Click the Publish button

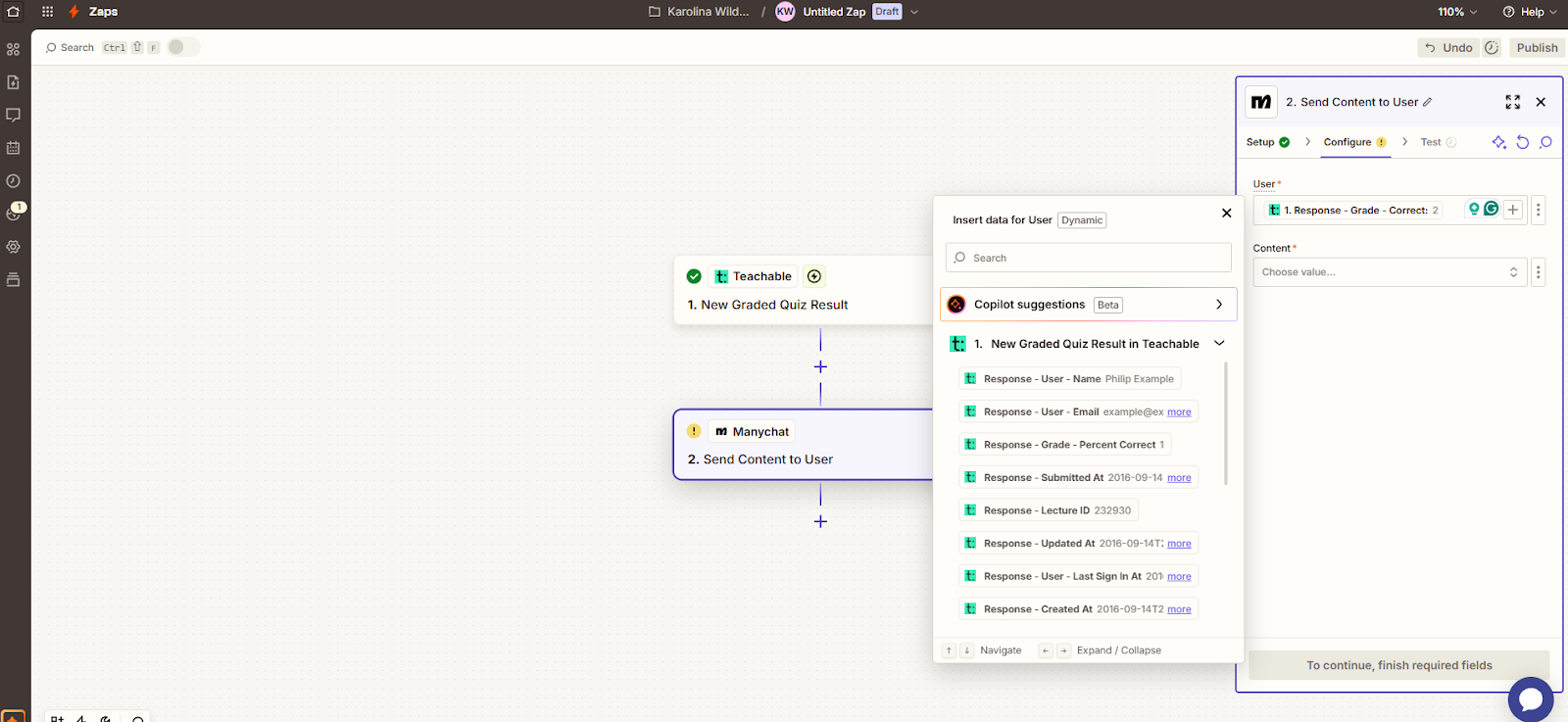pos(1537,47)
